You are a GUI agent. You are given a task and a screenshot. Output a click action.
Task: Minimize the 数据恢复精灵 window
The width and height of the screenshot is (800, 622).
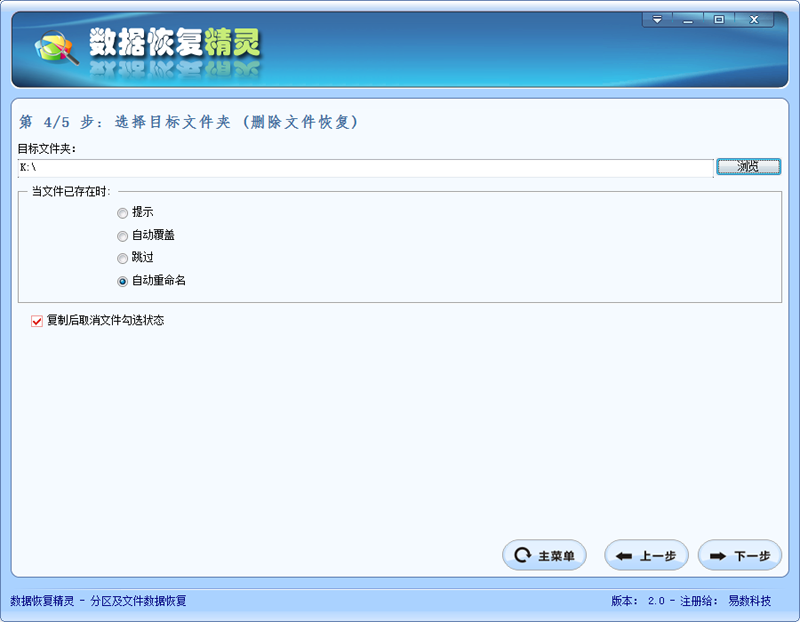coord(688,19)
